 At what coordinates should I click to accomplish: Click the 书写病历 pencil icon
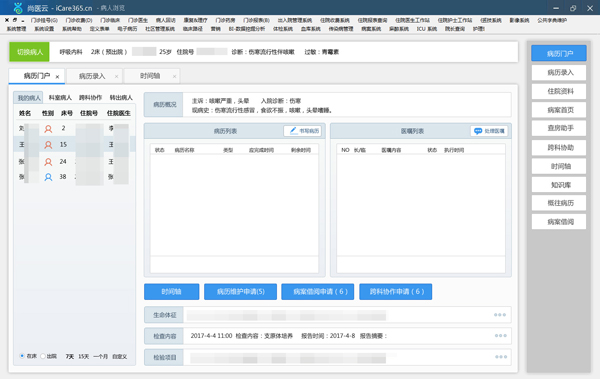(293, 131)
